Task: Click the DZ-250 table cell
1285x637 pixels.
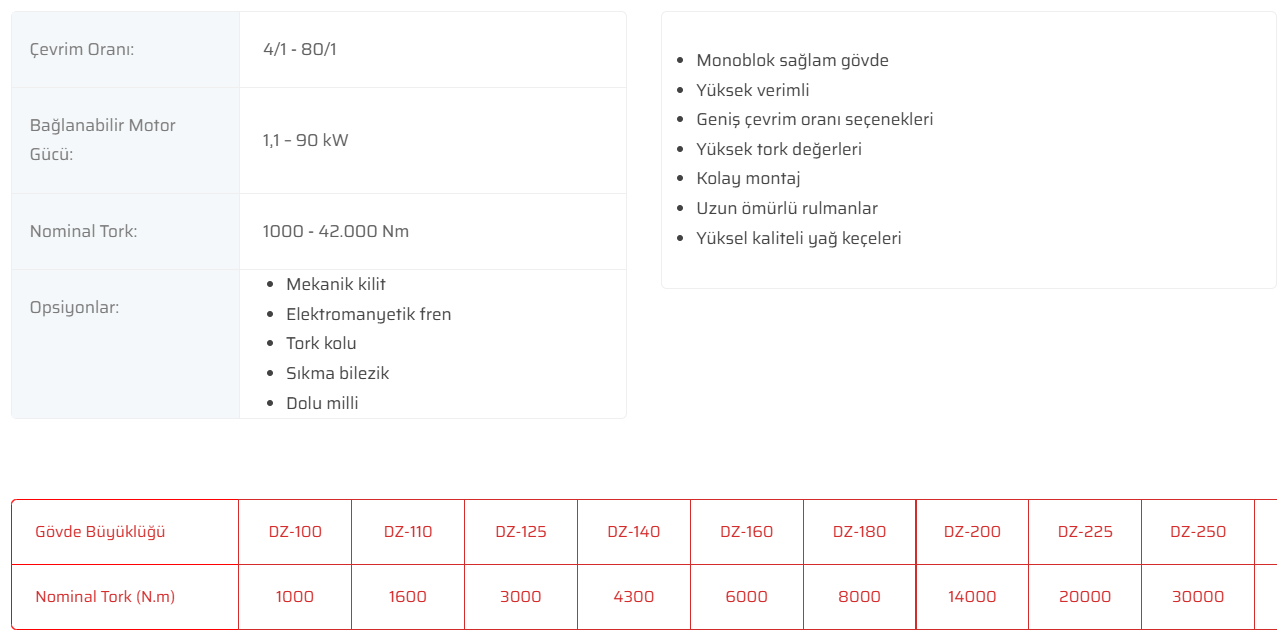Action: (x=1198, y=532)
